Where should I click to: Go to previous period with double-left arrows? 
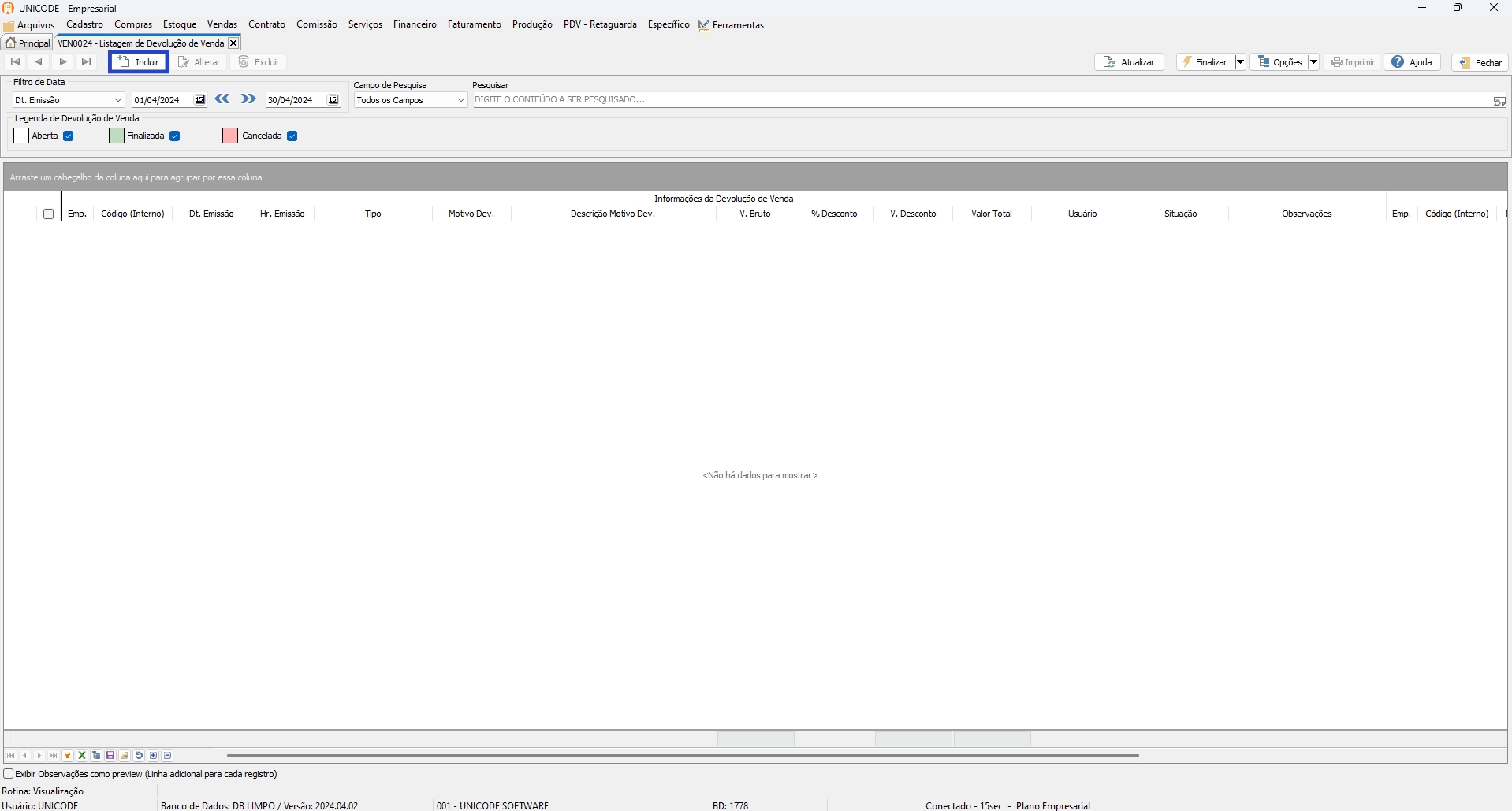[x=222, y=99]
